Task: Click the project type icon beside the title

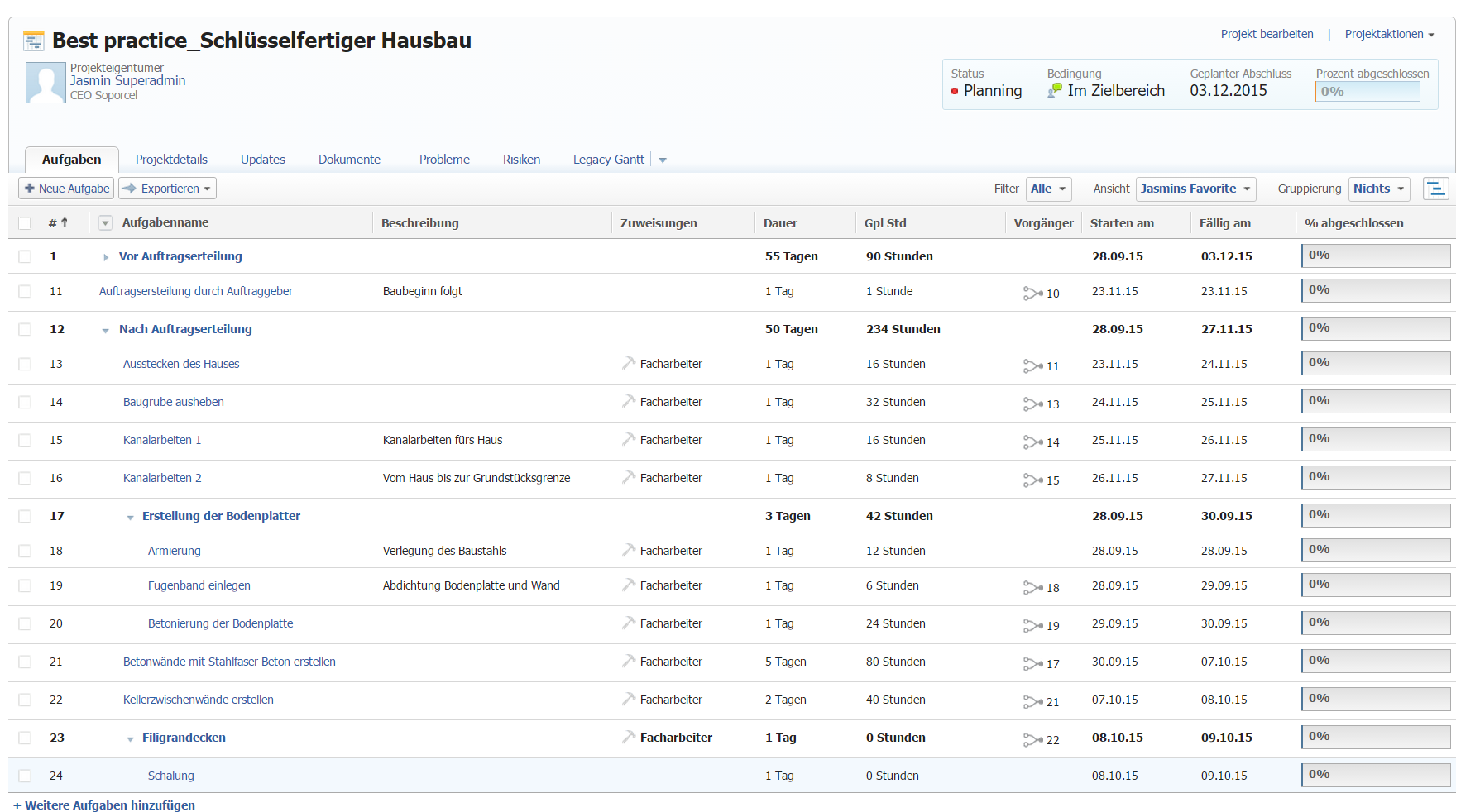Action: click(x=34, y=41)
